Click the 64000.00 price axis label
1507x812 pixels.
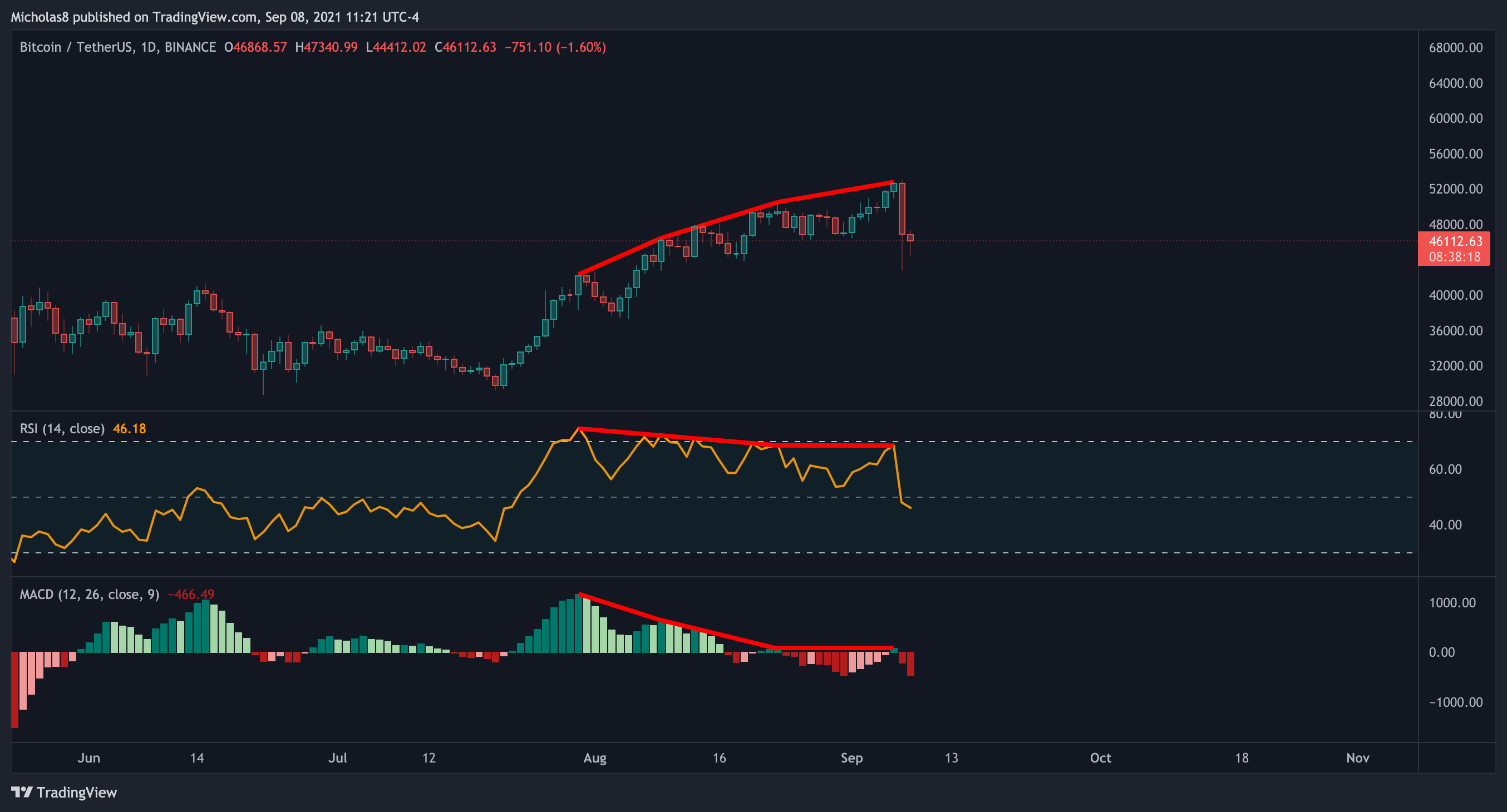(1455, 83)
